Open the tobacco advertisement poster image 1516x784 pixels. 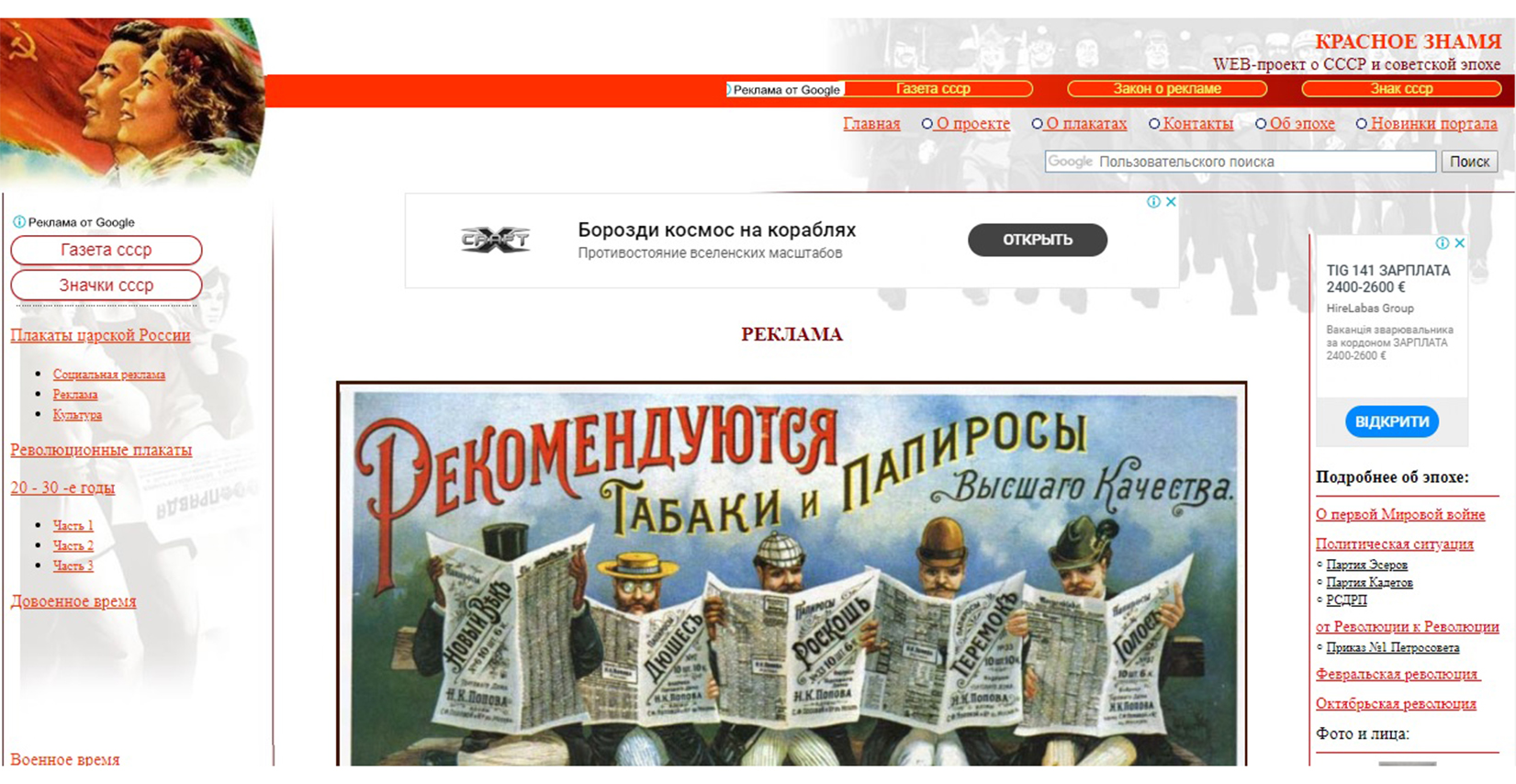[x=792, y=575]
